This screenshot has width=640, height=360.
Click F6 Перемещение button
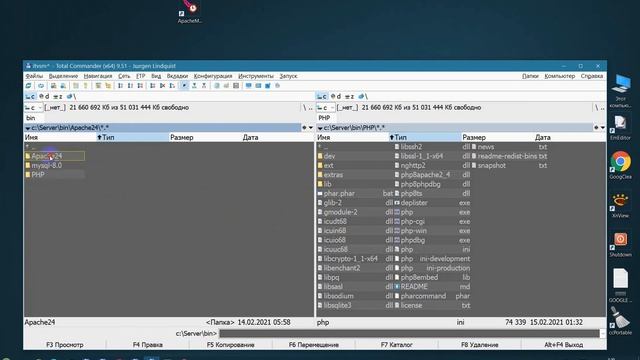coord(313,345)
